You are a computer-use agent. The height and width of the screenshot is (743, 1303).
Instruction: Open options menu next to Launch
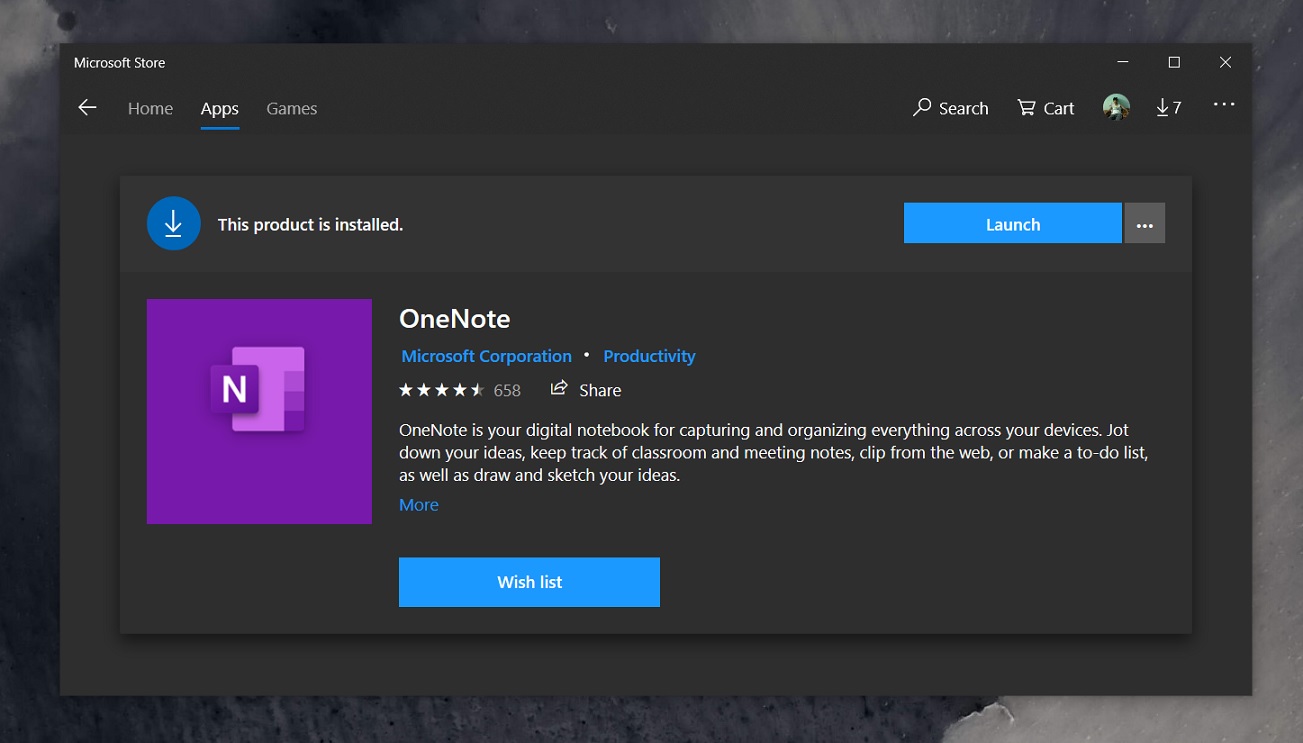click(1145, 224)
